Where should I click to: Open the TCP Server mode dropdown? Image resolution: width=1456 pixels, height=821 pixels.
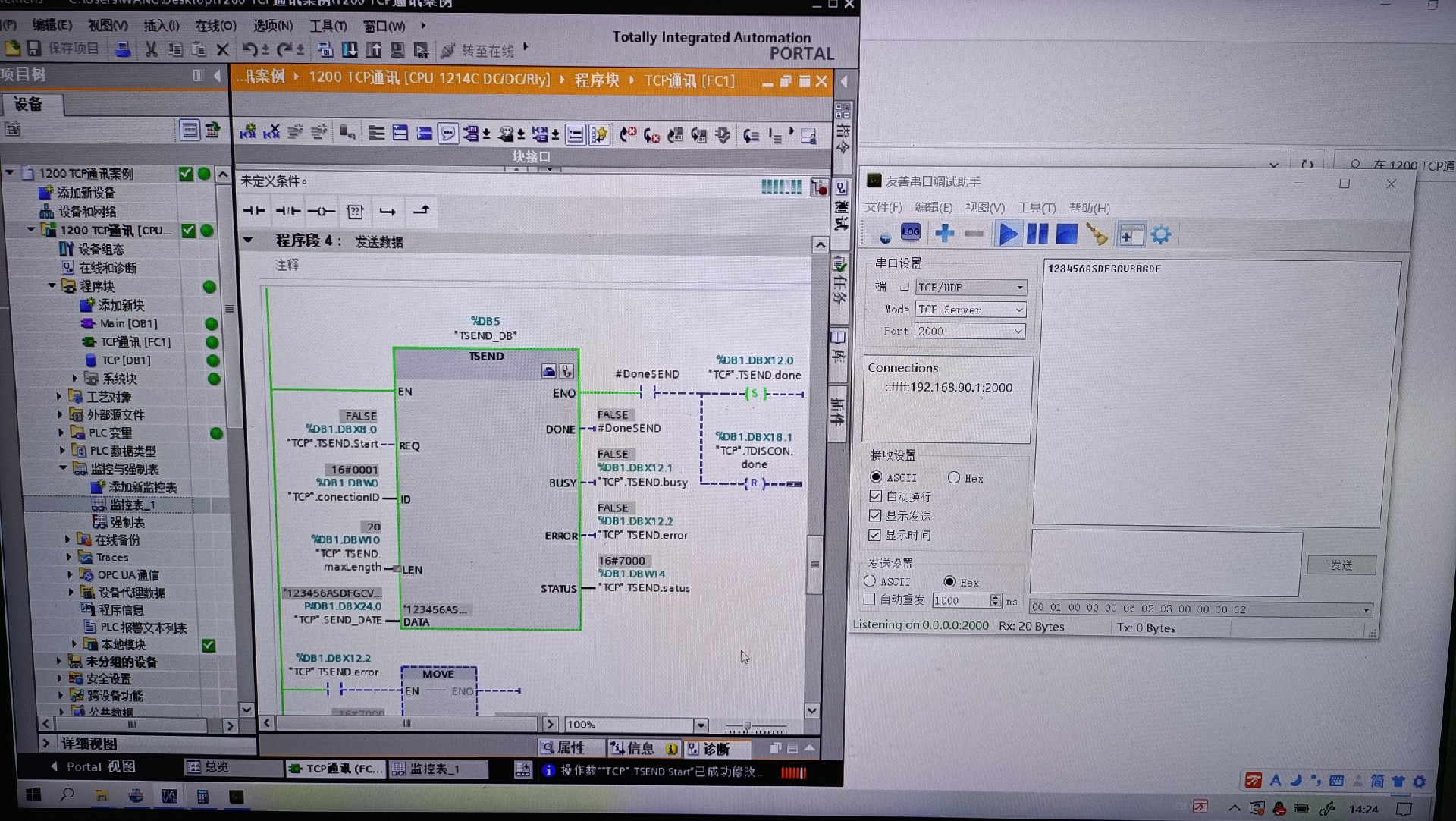1019,310
